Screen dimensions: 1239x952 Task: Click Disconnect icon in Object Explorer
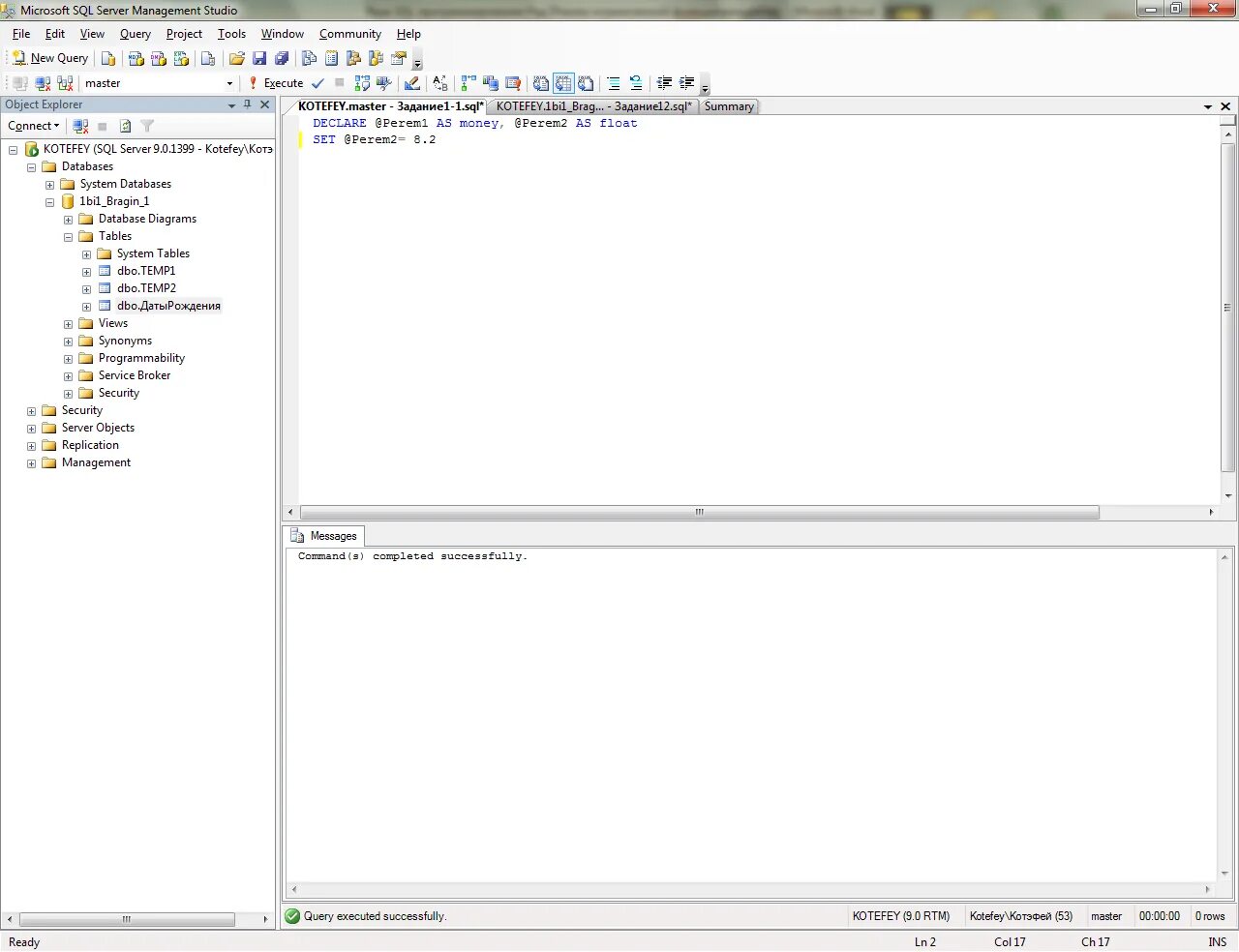click(80, 126)
